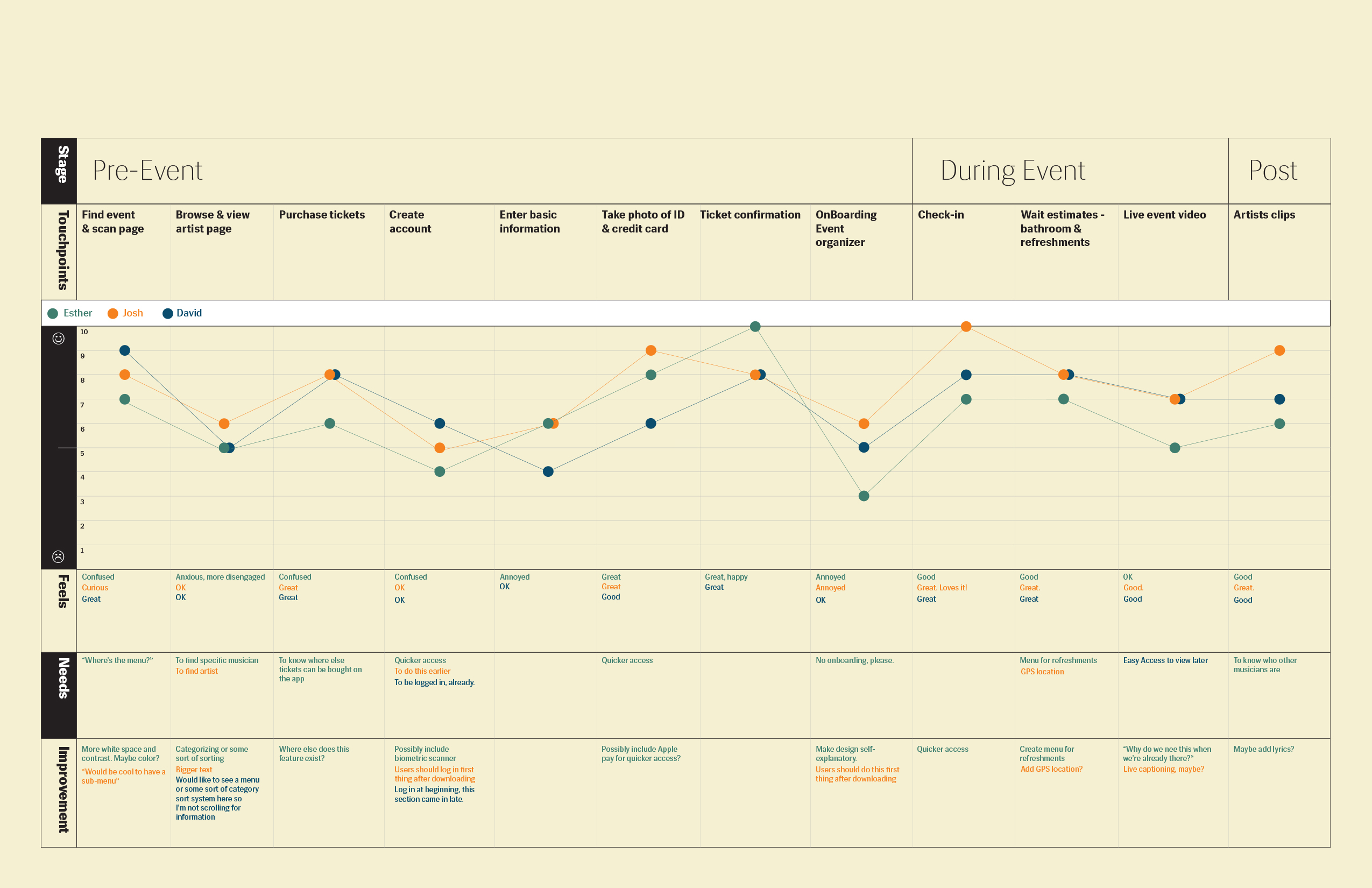Click the happy smiley face icon
This screenshot has height=888, width=1372.
coord(58,339)
